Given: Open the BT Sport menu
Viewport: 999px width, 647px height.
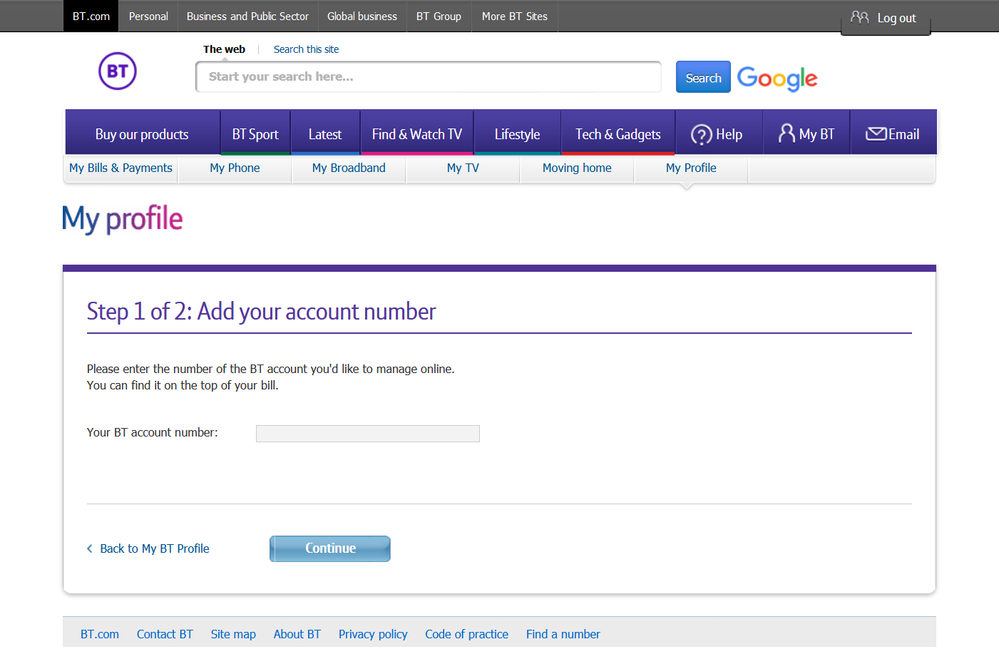Looking at the screenshot, I should pos(255,134).
